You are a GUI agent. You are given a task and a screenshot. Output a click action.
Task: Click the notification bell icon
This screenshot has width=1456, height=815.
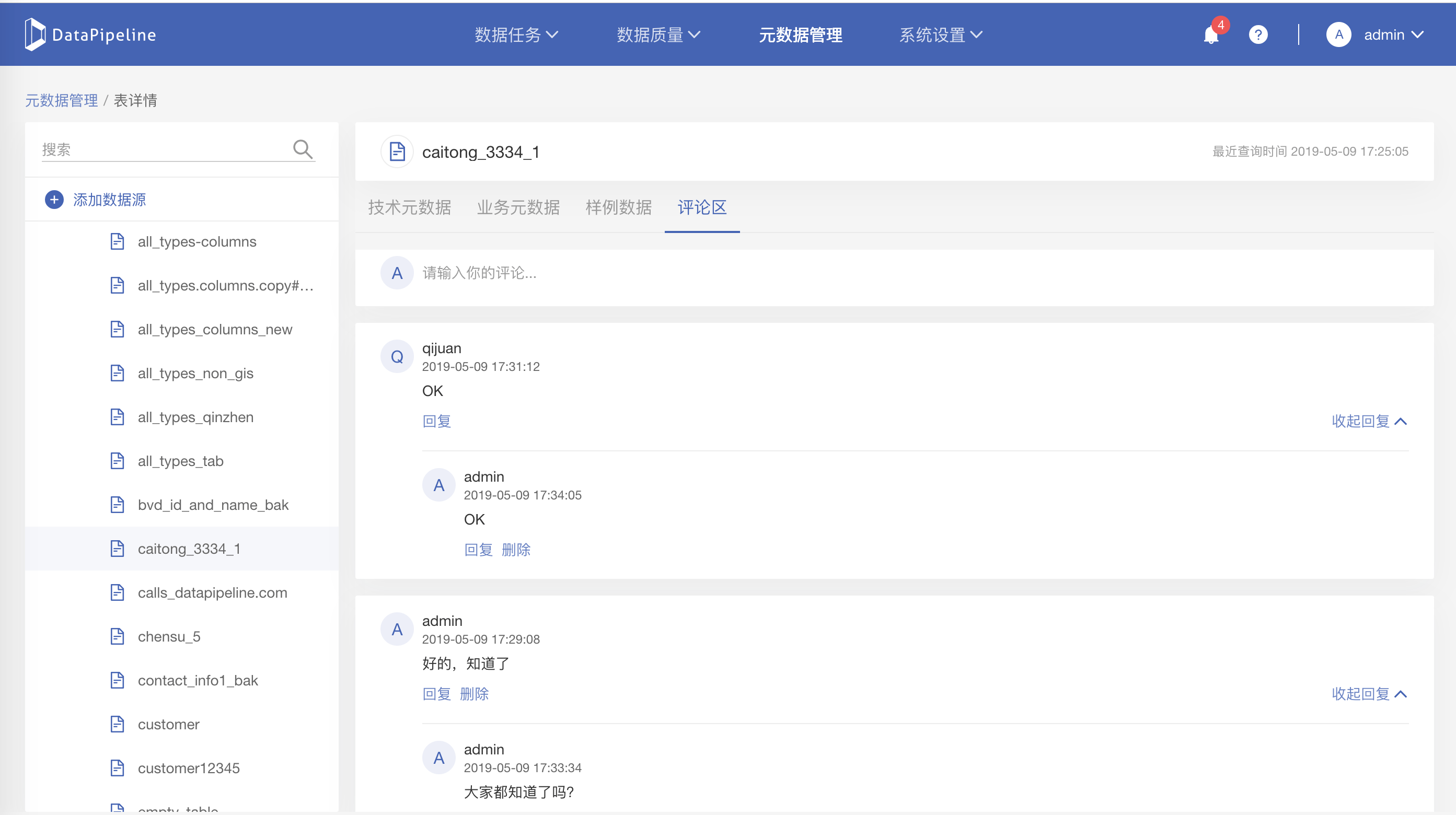(1211, 35)
